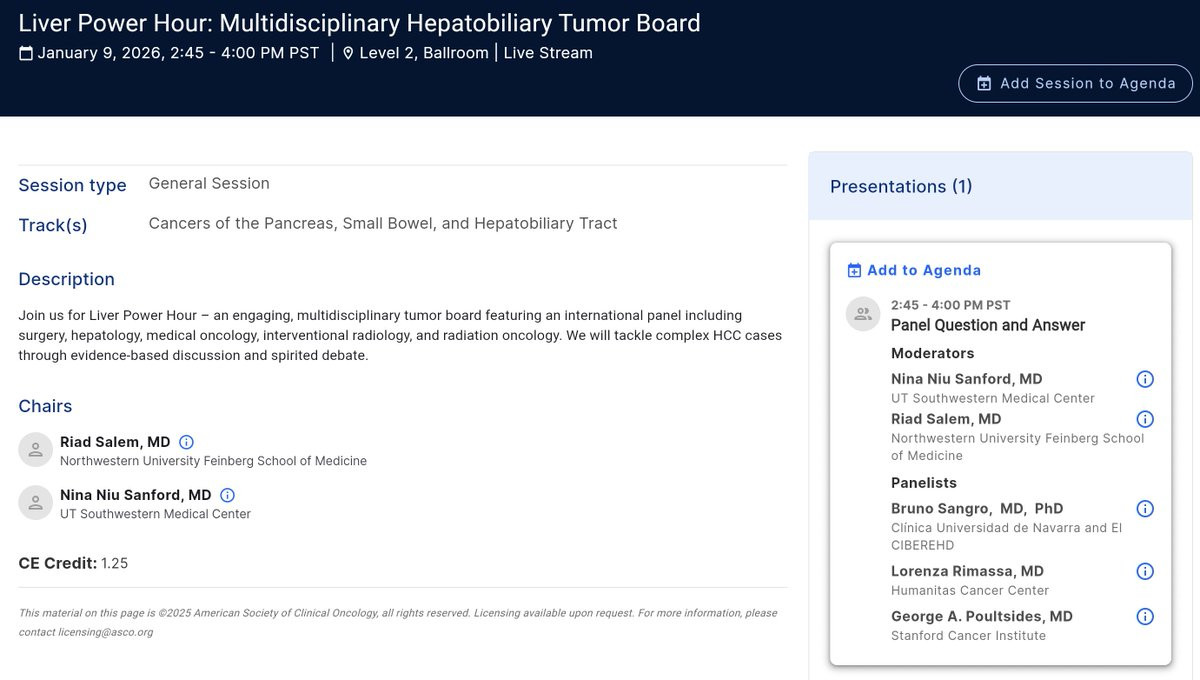Show info for panelist Lorenza Rimassa
This screenshot has width=1200, height=680.
[x=1145, y=572]
